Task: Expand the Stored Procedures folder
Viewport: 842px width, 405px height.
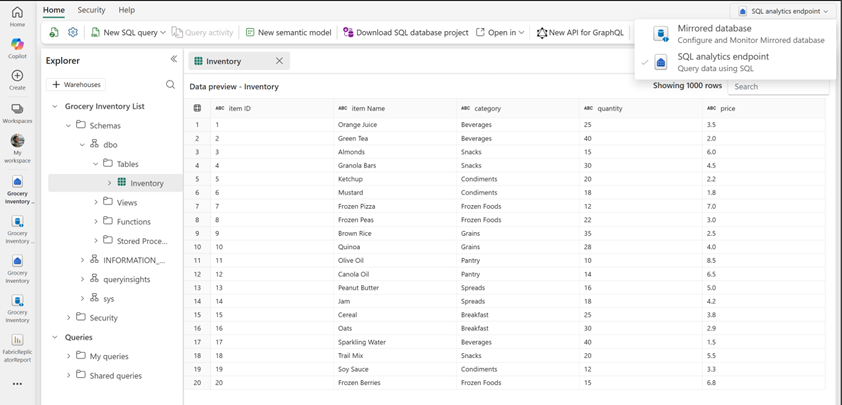Action: tap(97, 240)
